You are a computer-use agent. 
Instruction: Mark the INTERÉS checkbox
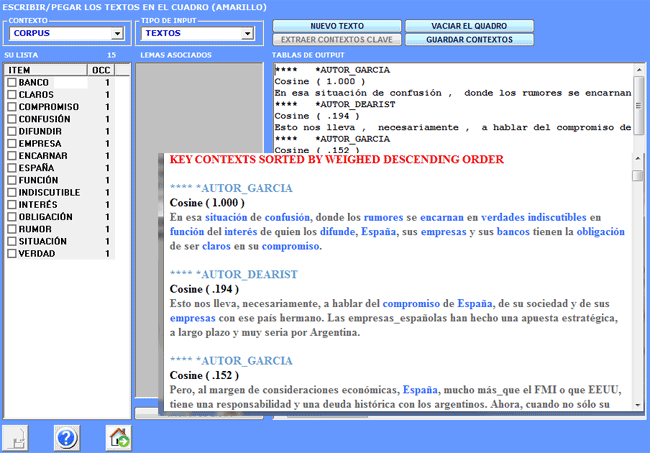[x=12, y=205]
